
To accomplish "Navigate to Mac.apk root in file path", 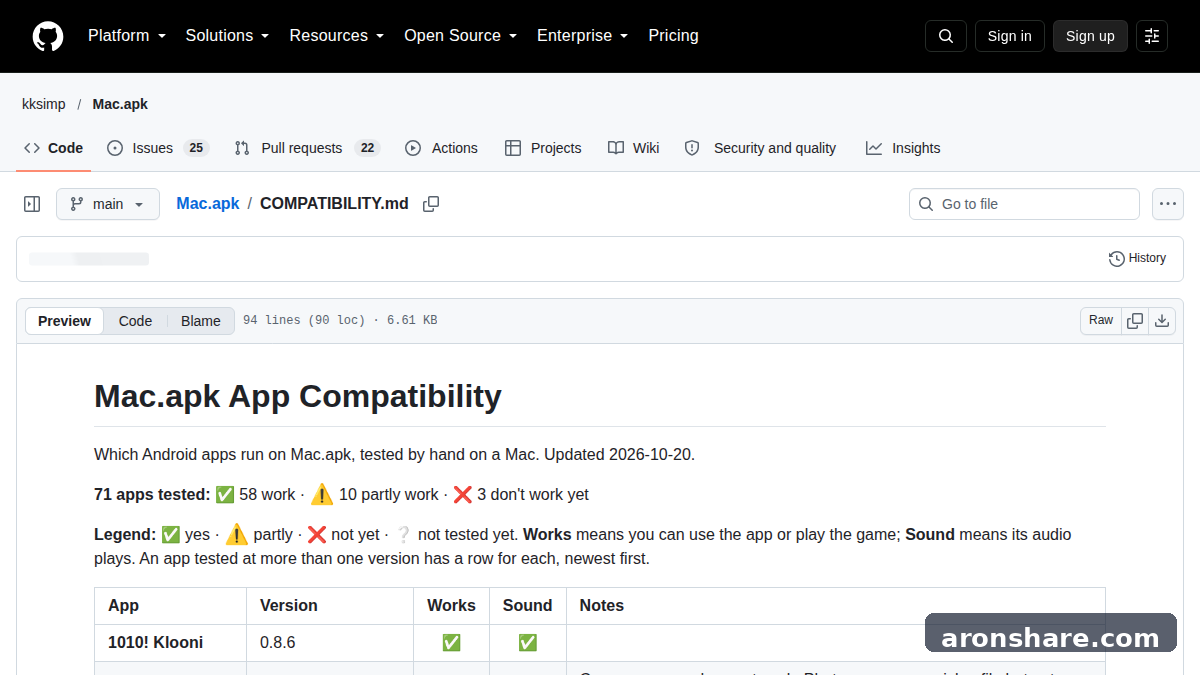I will click(x=208, y=204).
